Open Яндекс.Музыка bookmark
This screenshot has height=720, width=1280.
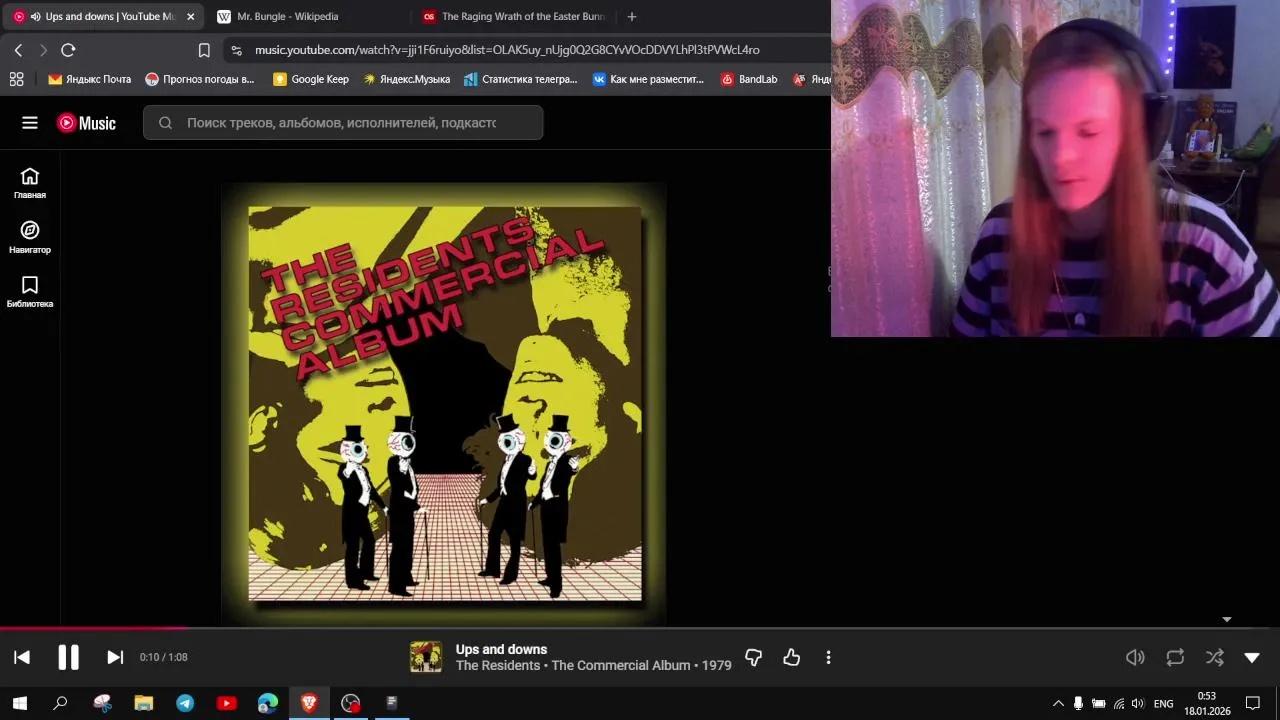[x=406, y=79]
